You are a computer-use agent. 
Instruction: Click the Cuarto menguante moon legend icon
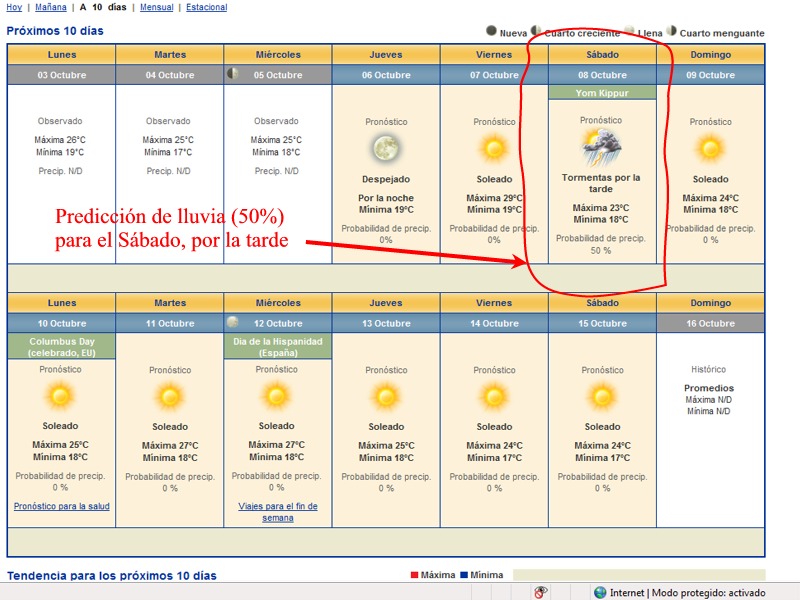coord(672,32)
